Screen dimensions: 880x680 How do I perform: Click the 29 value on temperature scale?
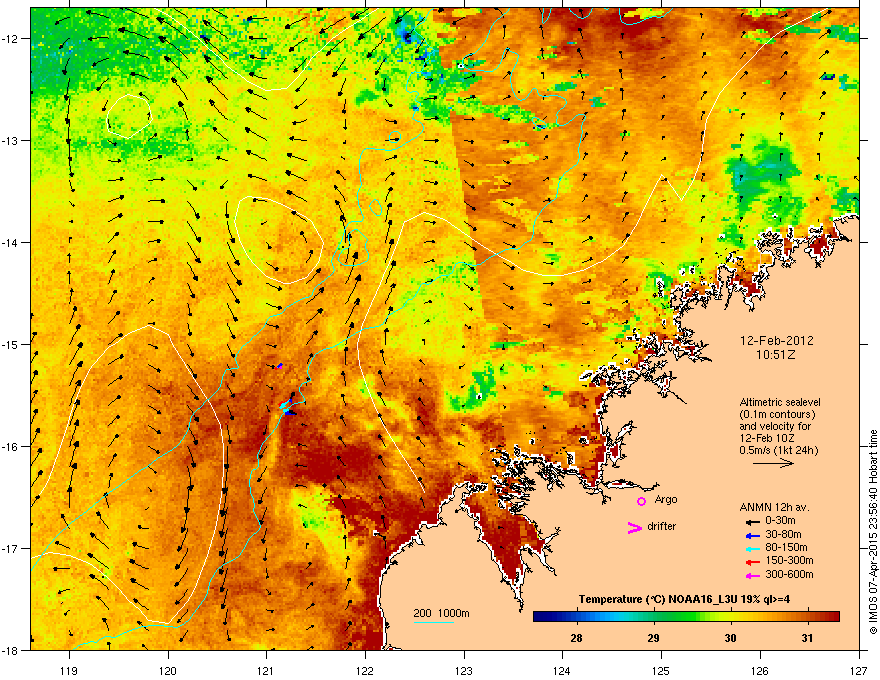click(x=653, y=638)
